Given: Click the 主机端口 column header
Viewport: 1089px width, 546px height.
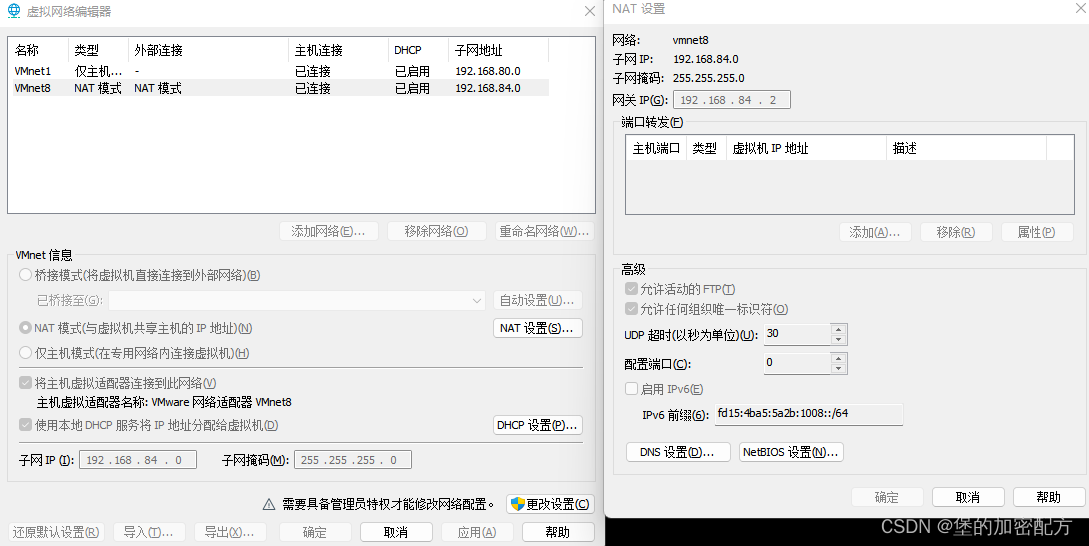Looking at the screenshot, I should 656,148.
